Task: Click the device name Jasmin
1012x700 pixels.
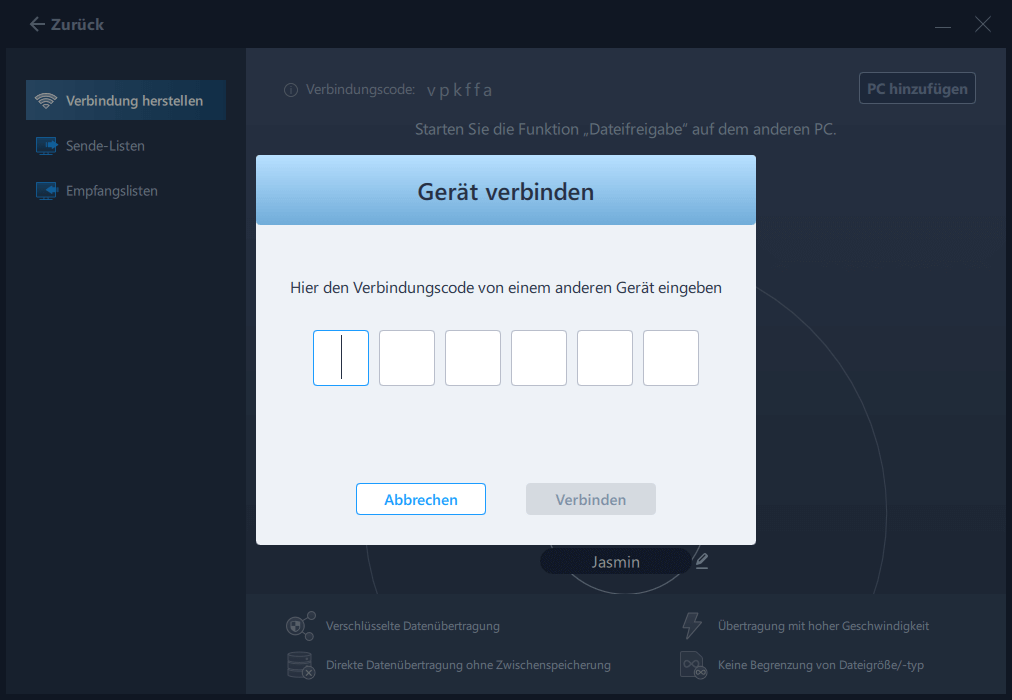Action: pos(614,561)
